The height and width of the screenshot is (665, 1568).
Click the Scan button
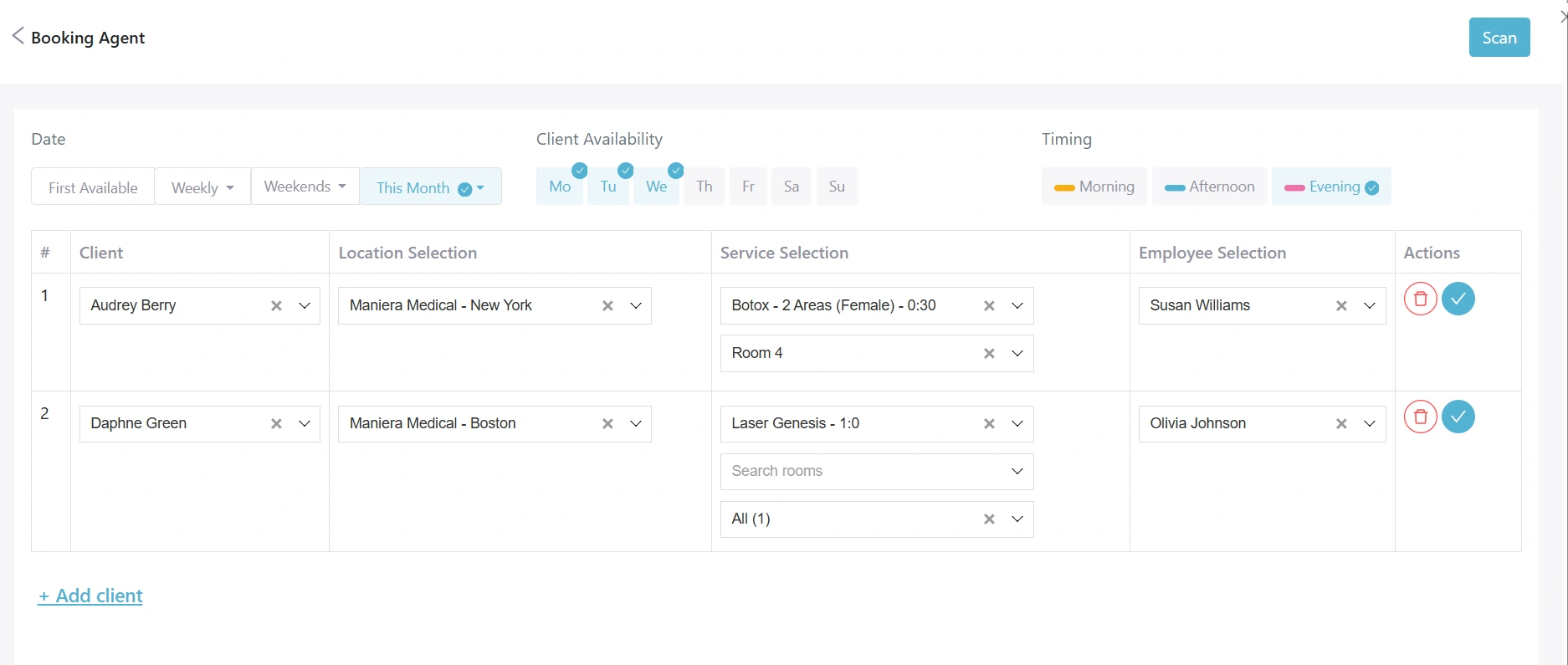[1499, 38]
